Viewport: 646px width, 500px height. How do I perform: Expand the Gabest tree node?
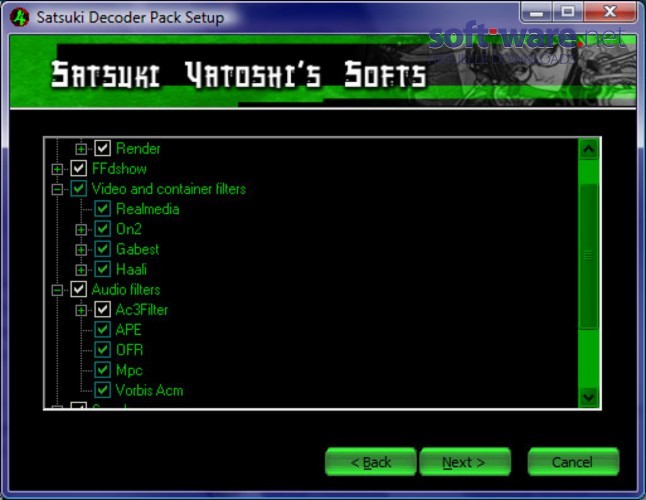click(81, 250)
